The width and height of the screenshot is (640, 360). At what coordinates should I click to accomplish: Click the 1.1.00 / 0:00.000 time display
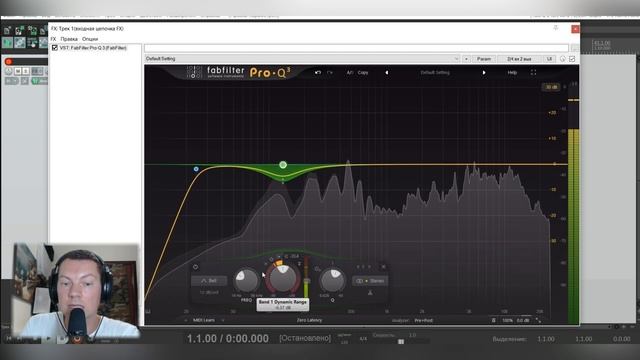coord(228,338)
